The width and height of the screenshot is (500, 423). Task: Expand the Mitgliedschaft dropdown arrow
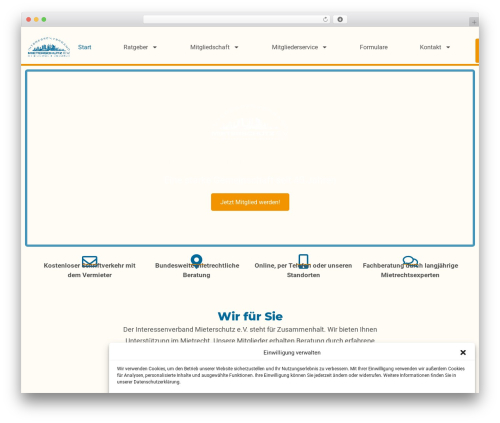point(236,47)
